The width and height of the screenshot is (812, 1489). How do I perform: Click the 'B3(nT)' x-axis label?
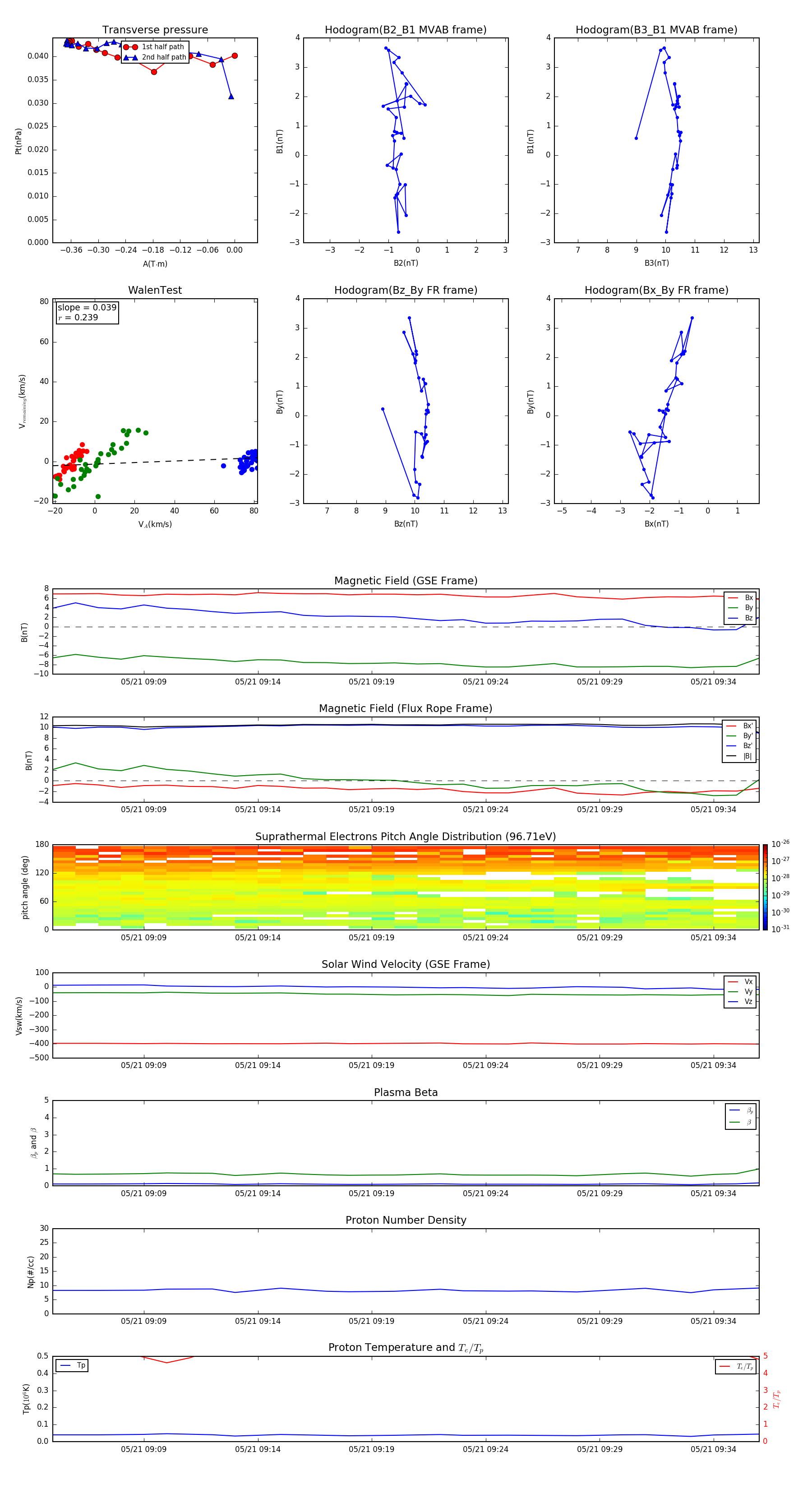tap(656, 263)
